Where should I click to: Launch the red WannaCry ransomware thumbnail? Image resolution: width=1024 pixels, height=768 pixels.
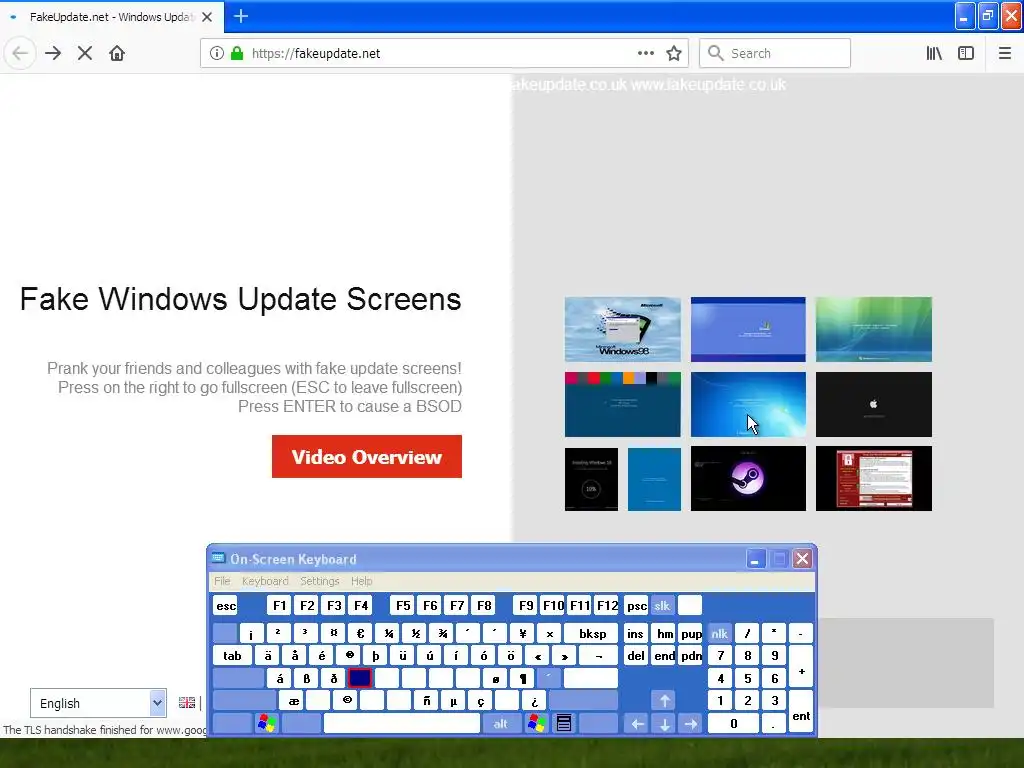(874, 479)
